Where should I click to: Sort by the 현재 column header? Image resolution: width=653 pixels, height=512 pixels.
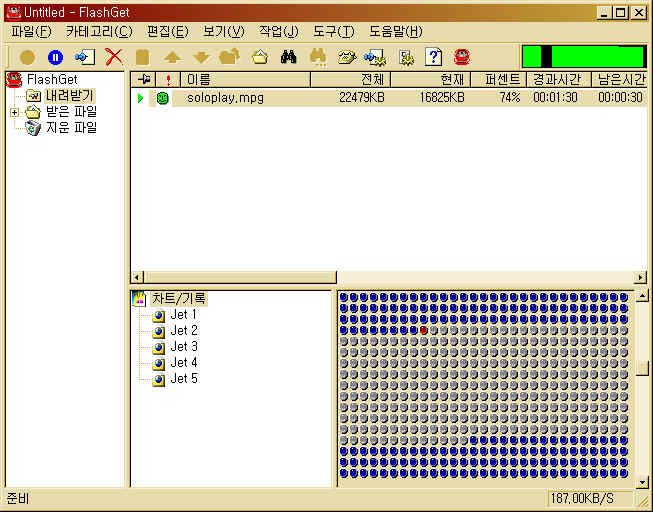click(431, 79)
